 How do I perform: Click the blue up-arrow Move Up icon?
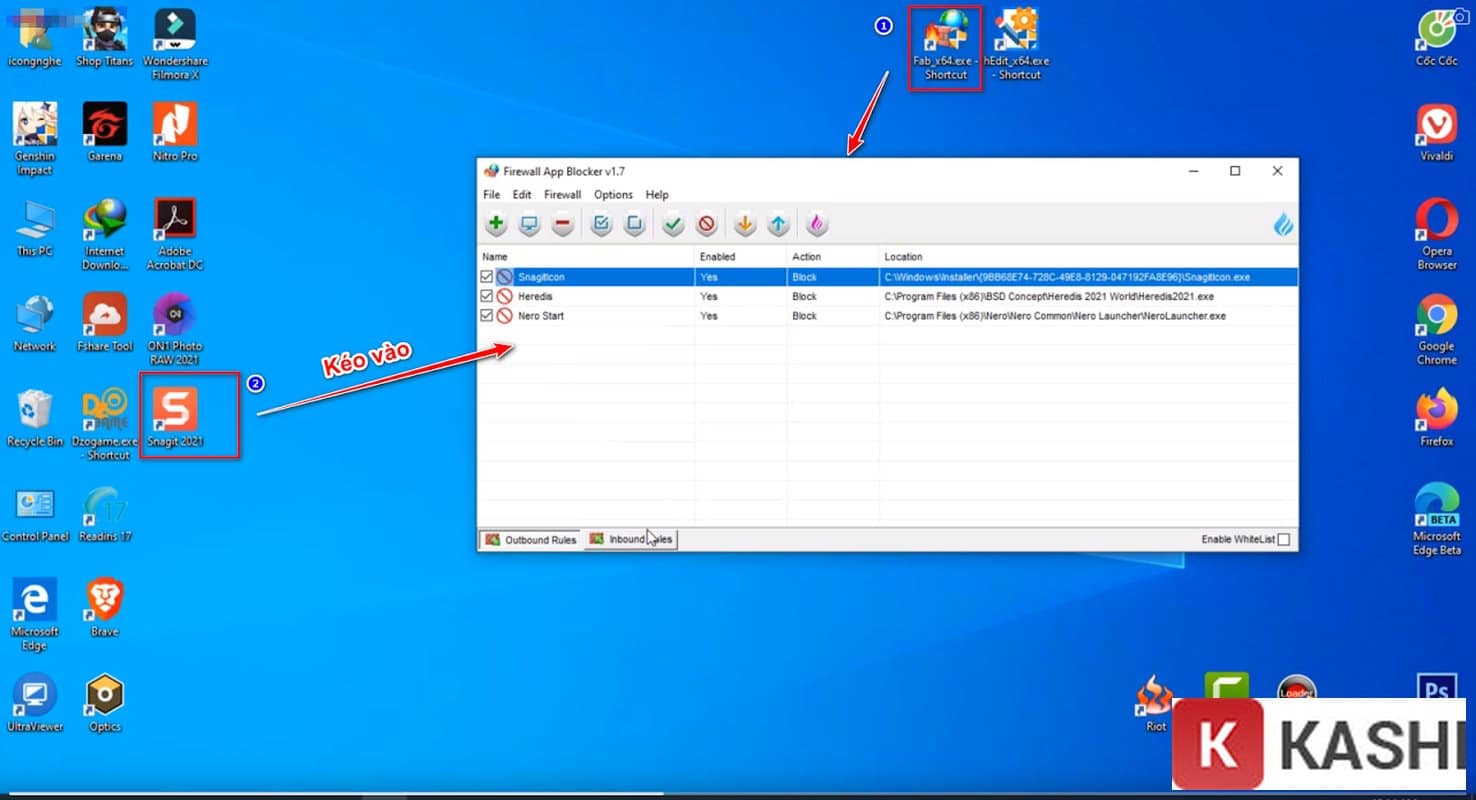(x=778, y=224)
